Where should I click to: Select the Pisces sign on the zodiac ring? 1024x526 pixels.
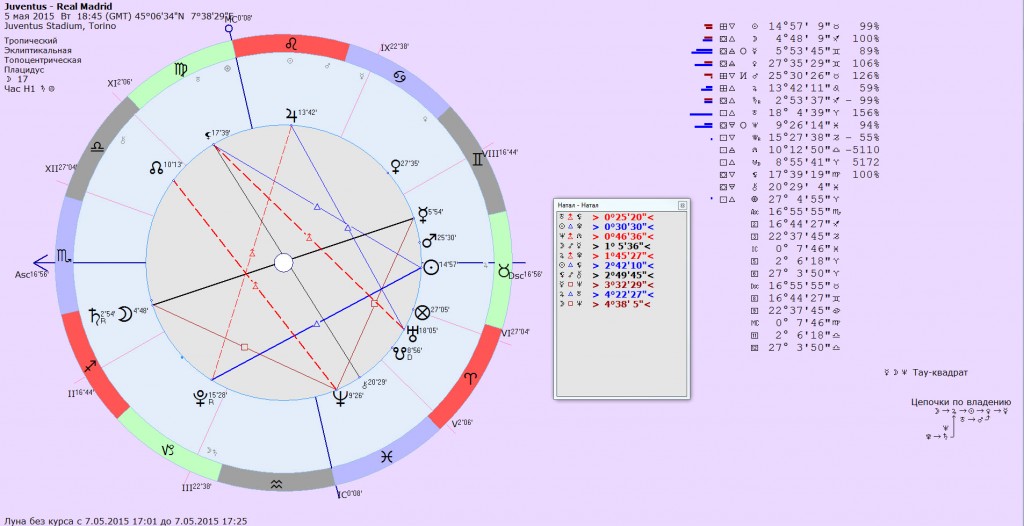tap(387, 457)
